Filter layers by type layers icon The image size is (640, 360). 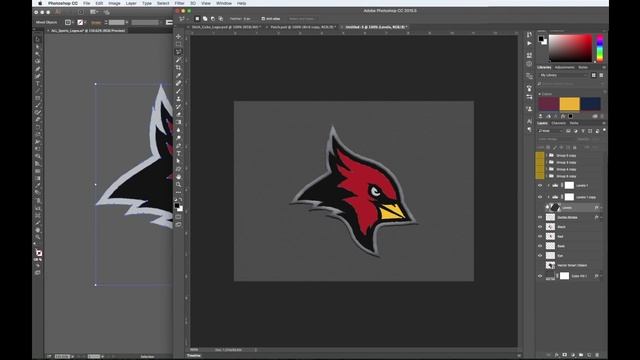(583, 131)
